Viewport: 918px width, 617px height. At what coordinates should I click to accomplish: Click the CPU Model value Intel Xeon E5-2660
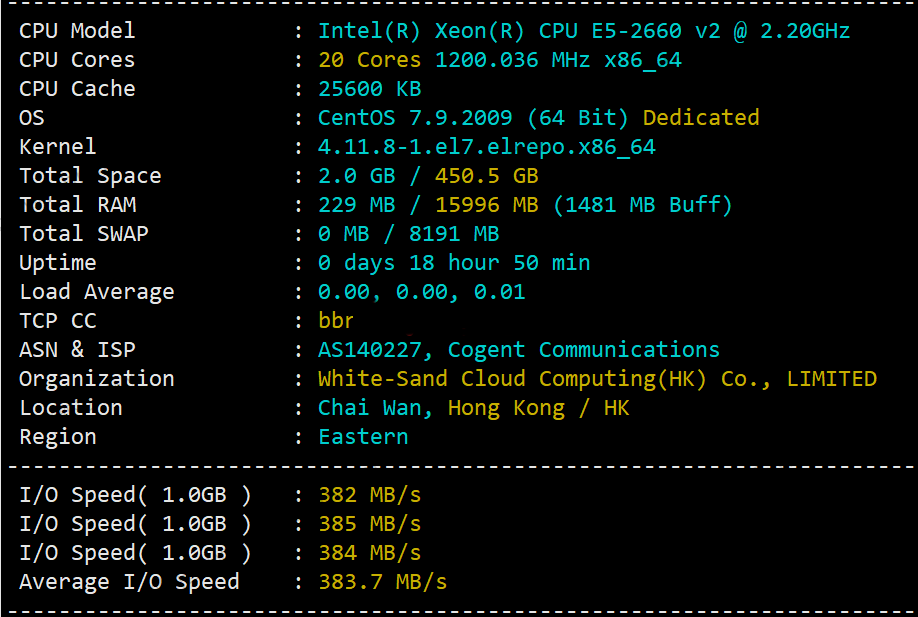[x=583, y=31]
